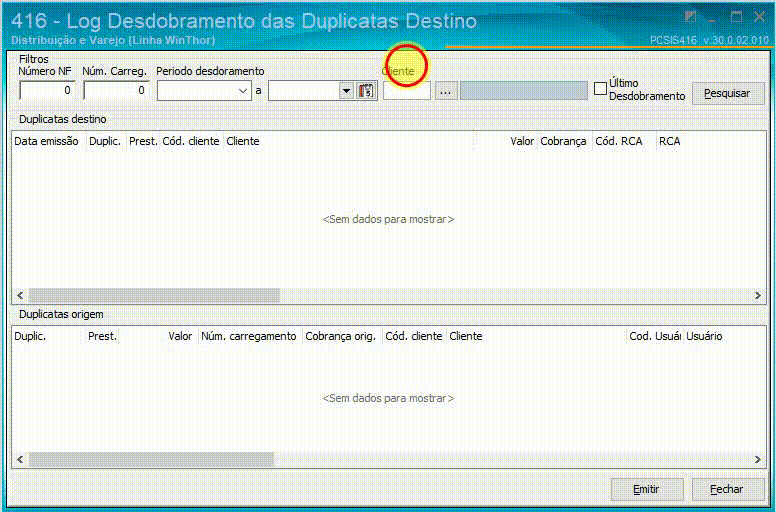Image resolution: width=776 pixels, height=512 pixels.
Task: Open the period end date dropdown arrow
Action: [346, 91]
